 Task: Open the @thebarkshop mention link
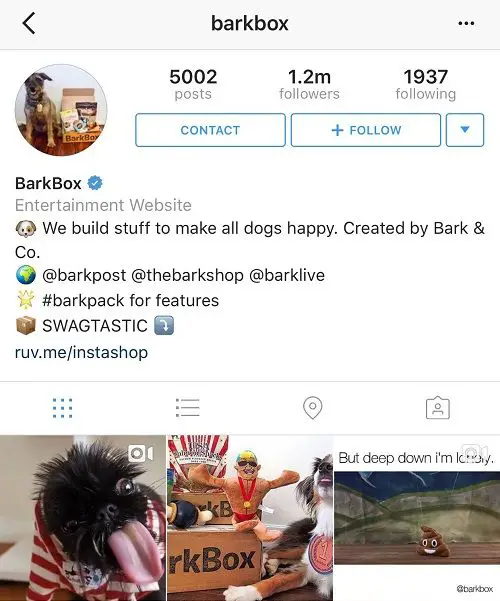point(187,275)
